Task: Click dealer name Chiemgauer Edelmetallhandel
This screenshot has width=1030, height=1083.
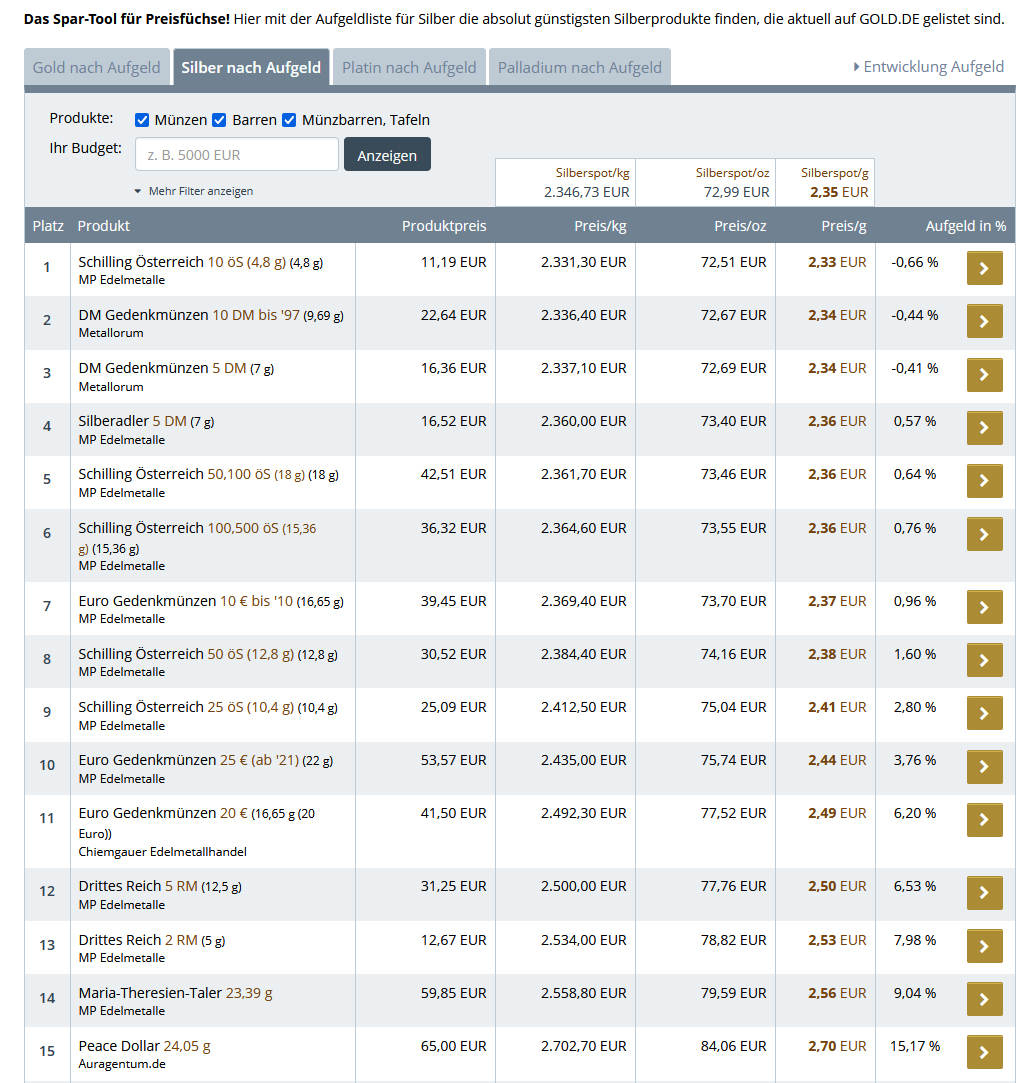Action: click(x=162, y=852)
